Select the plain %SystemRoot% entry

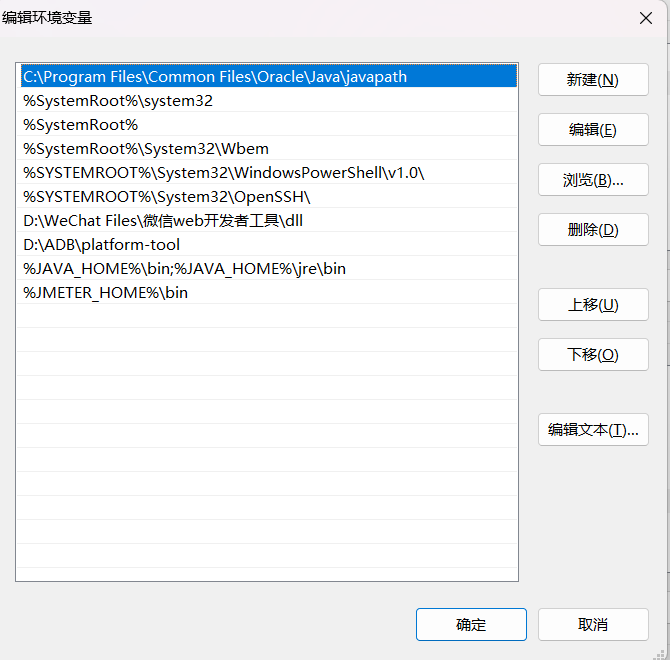coord(267,125)
